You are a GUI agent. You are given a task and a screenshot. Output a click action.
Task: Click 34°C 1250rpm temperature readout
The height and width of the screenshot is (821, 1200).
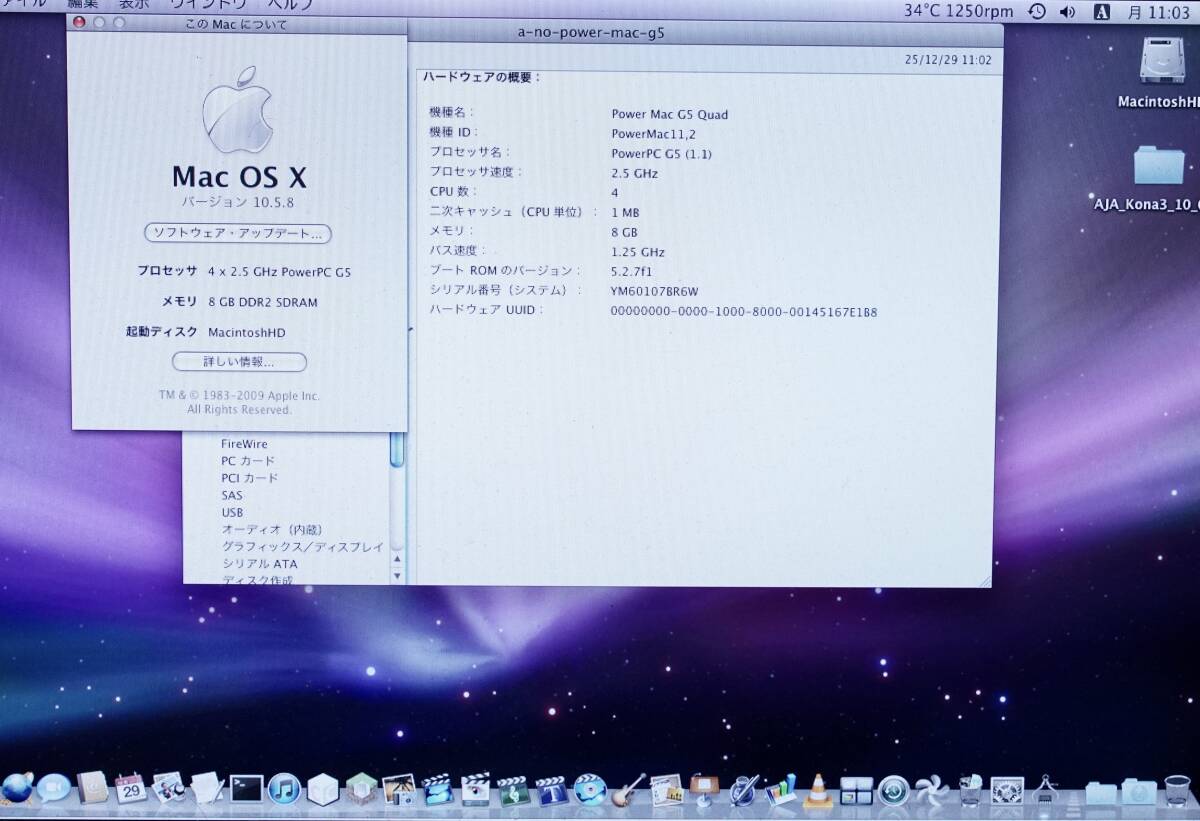coord(958,11)
